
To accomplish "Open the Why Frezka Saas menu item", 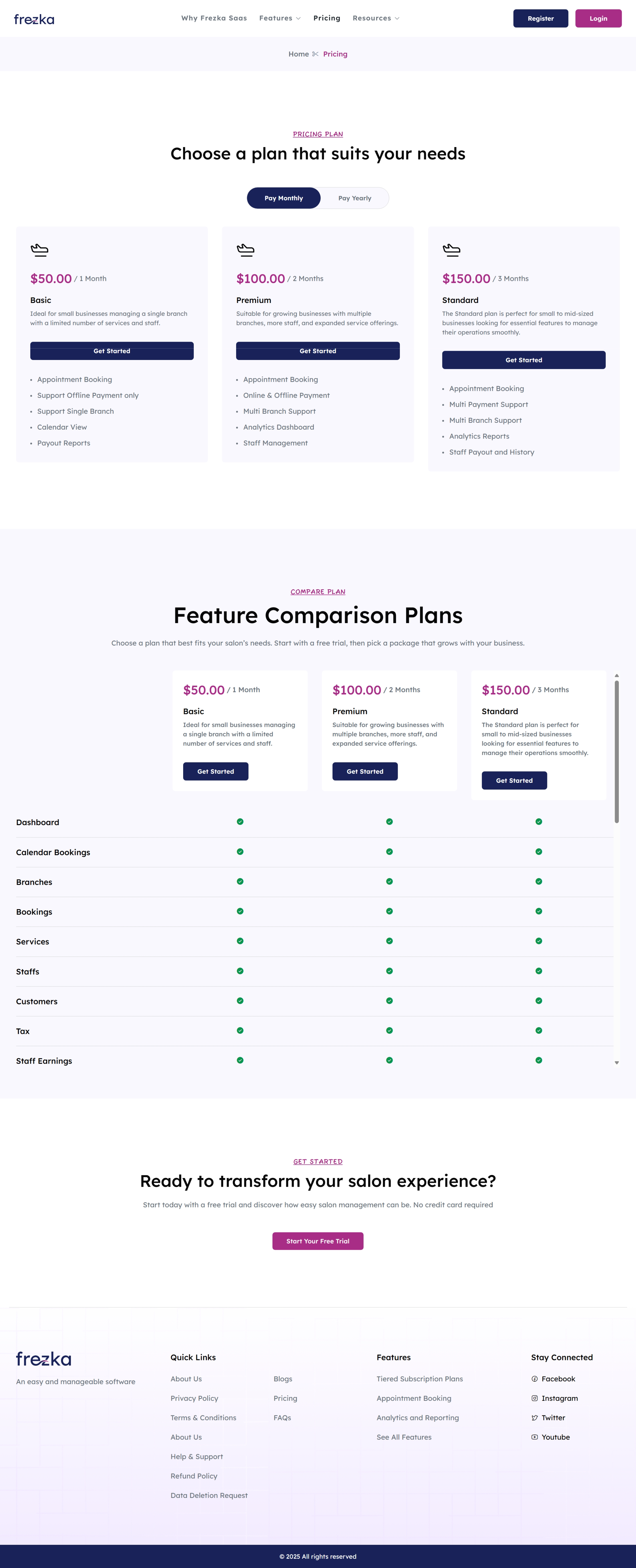I will coord(214,18).
